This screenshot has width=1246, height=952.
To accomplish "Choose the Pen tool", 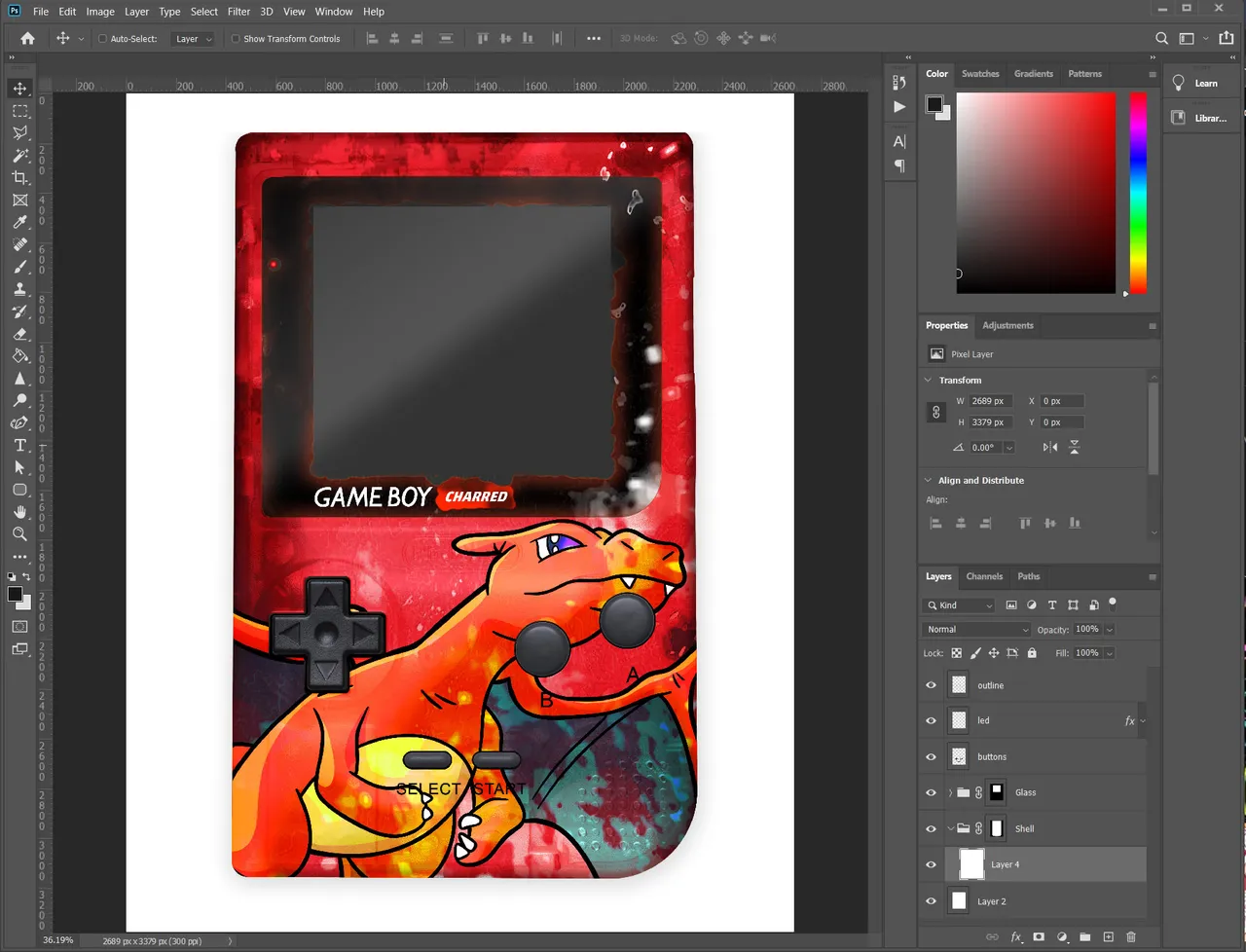I will (19, 422).
